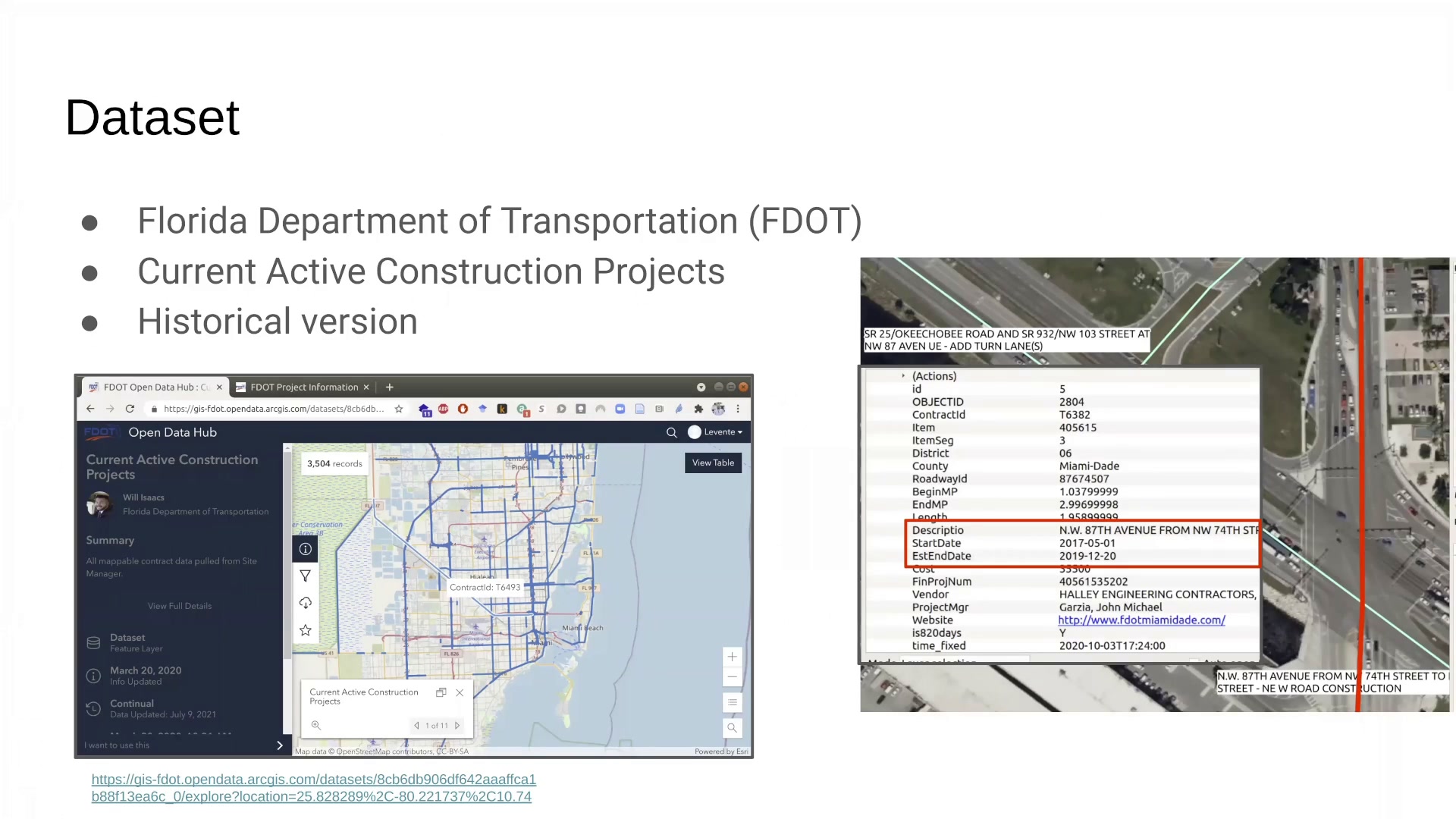Close the Current Active Construction Projects popup
1456x819 pixels.
coord(460,692)
